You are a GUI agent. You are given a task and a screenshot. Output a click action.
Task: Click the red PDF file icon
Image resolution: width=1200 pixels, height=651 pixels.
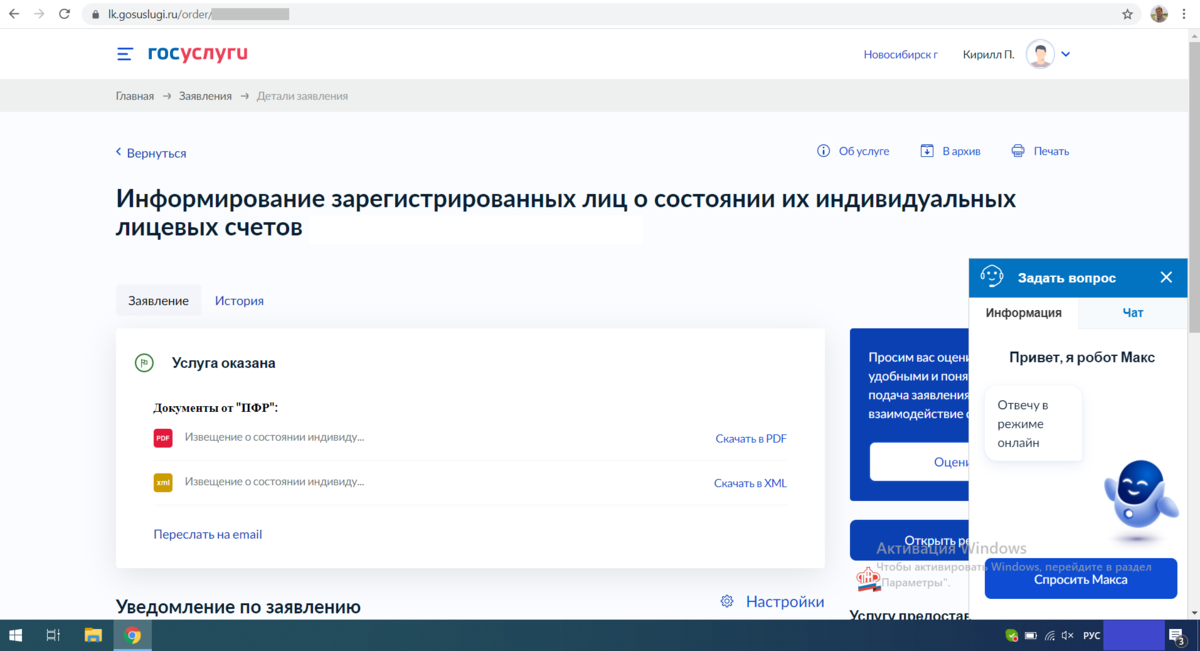pos(162,438)
